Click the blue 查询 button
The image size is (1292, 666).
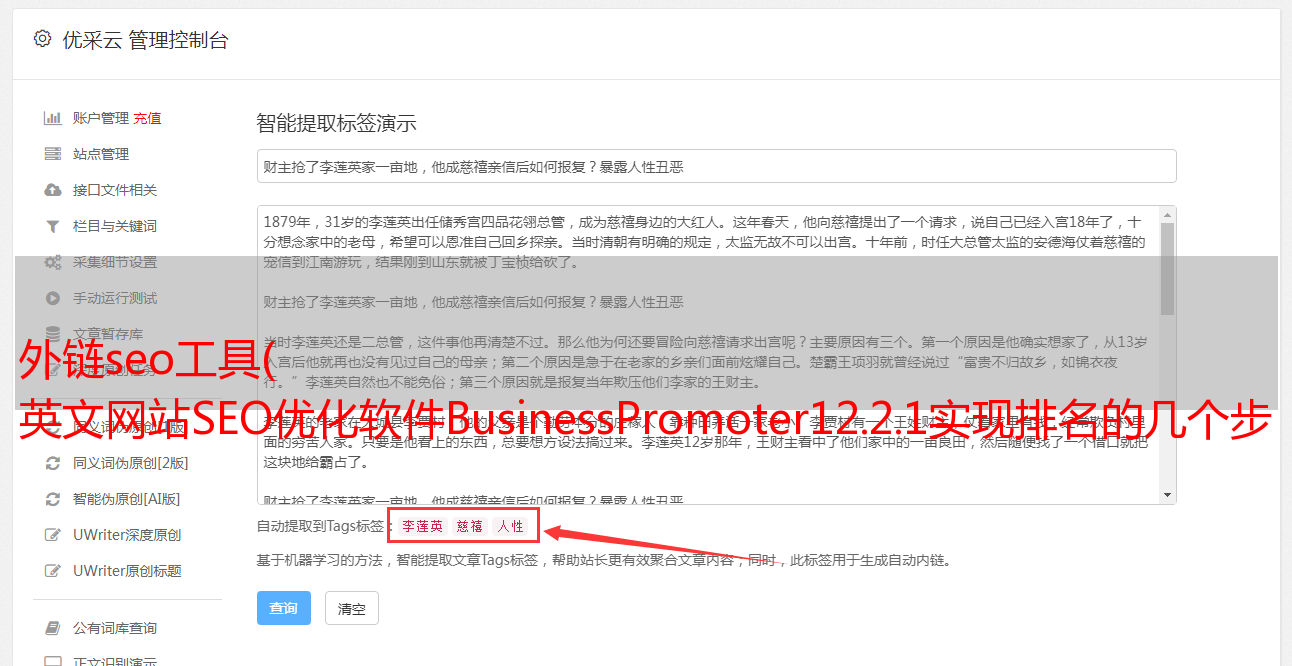pyautogui.click(x=284, y=608)
